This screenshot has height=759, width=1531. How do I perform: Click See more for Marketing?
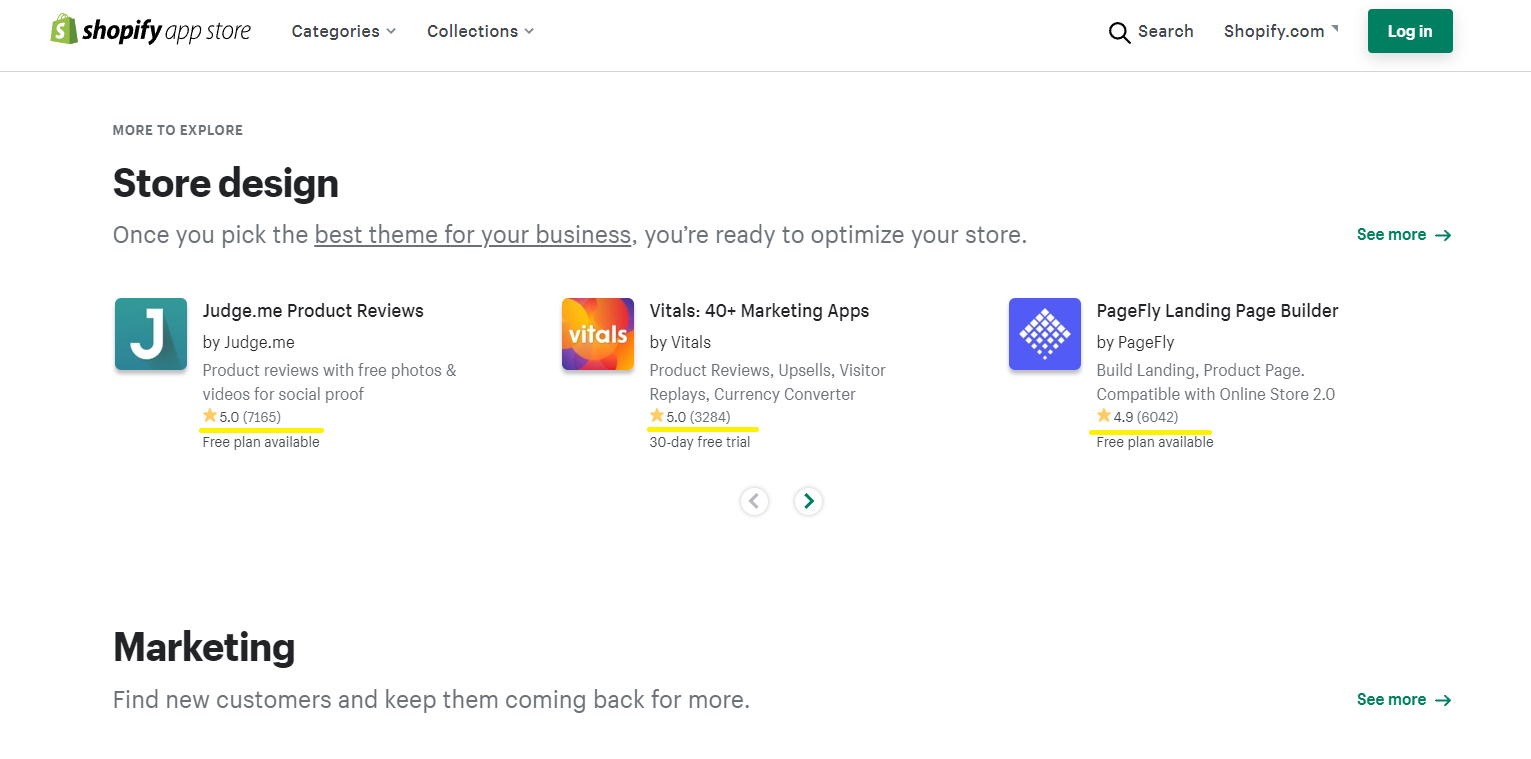(1404, 700)
